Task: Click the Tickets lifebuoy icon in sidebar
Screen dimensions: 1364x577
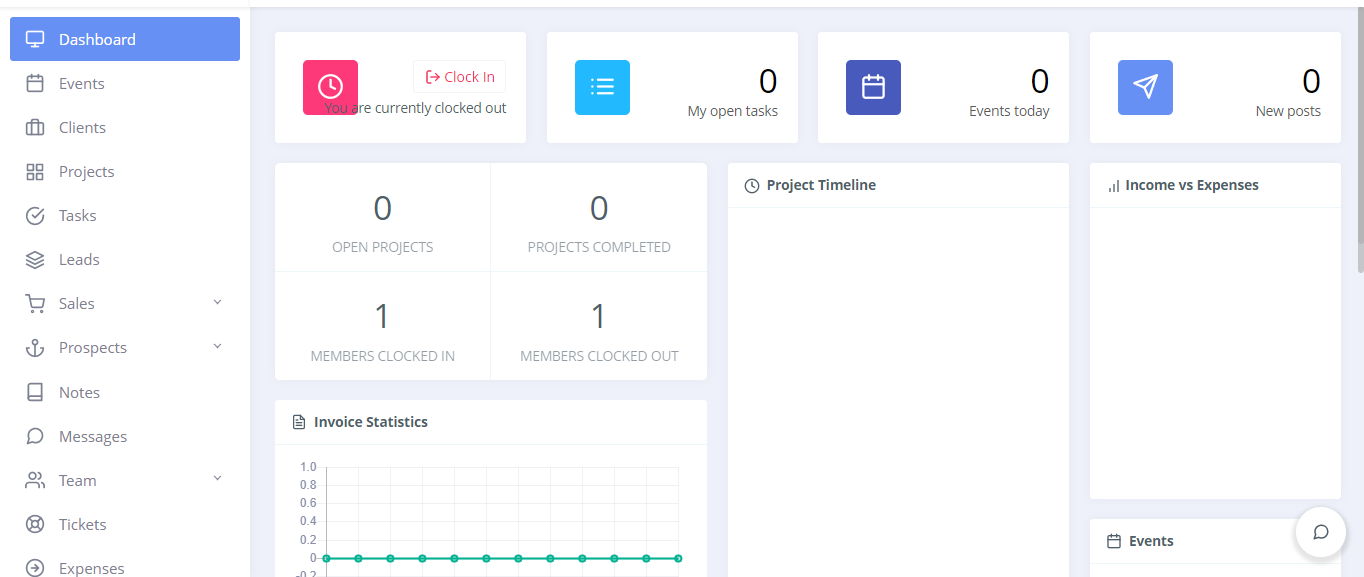Action: (x=35, y=524)
